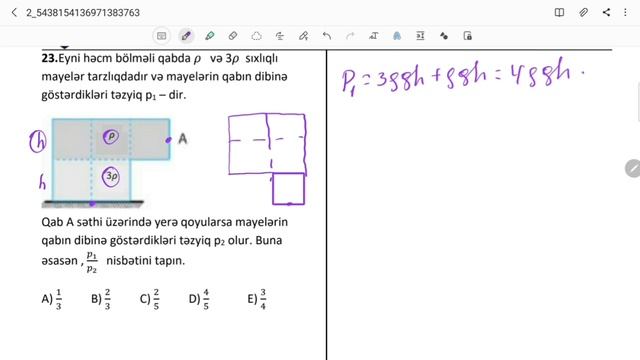Image resolution: width=640 pixels, height=360 pixels.
Task: Select the Eraser tool
Action: [233, 36]
